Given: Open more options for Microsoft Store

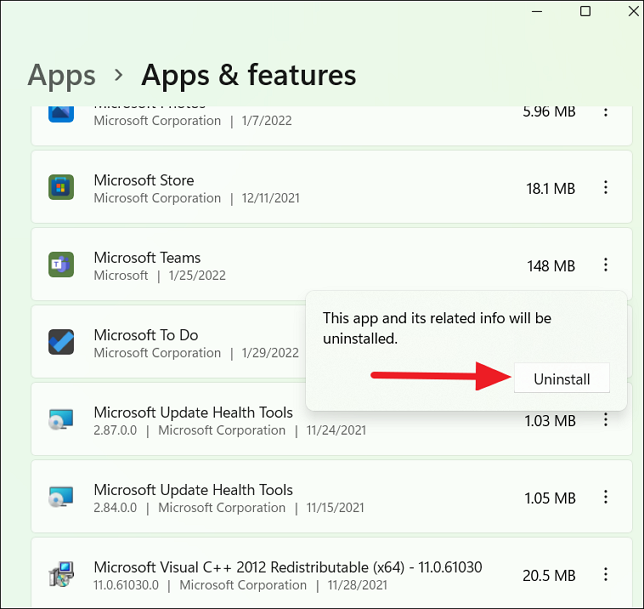Looking at the screenshot, I should (605, 187).
